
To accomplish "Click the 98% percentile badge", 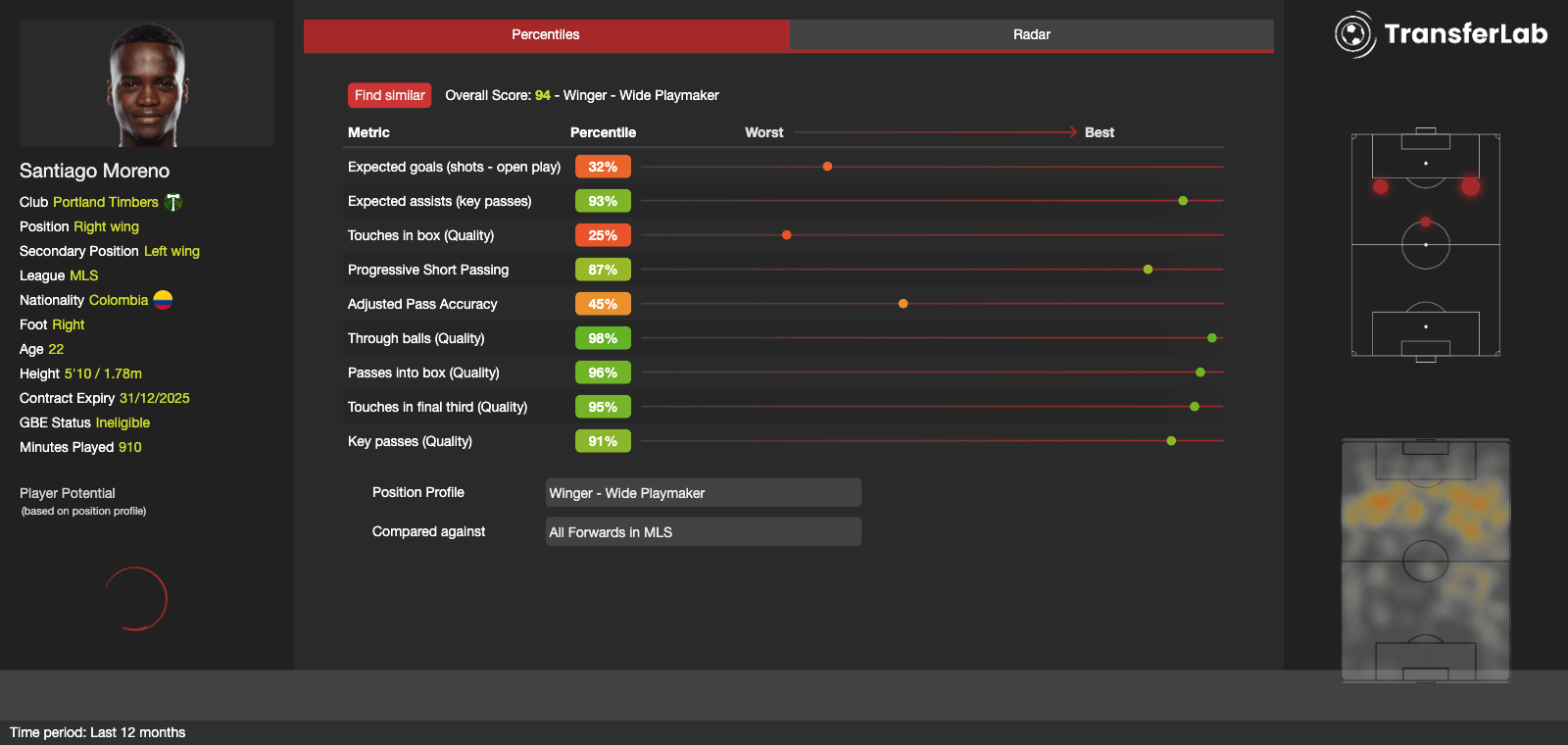I will [603, 338].
